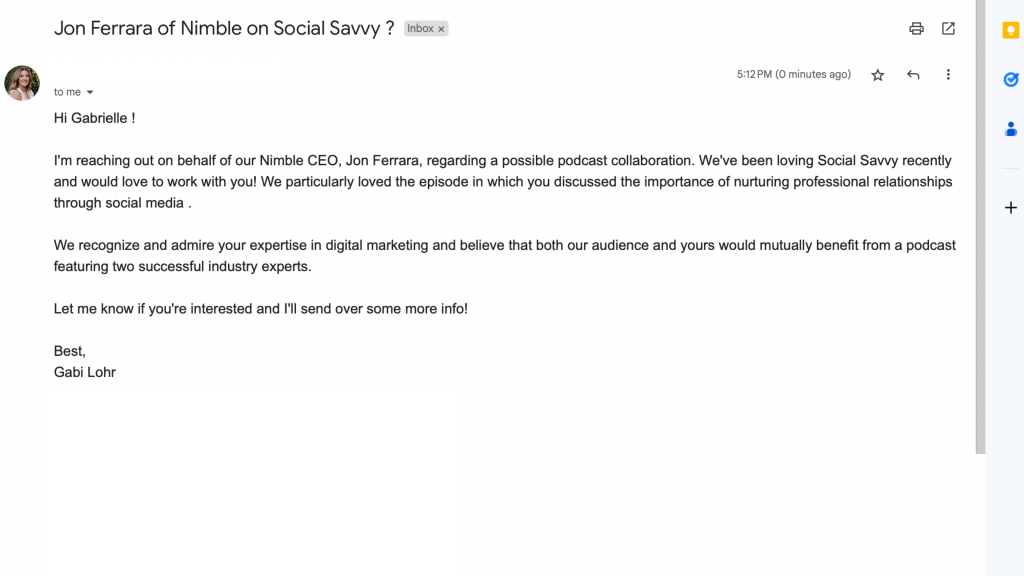Click the sender's profile picture
This screenshot has width=1024, height=576.
click(x=22, y=83)
